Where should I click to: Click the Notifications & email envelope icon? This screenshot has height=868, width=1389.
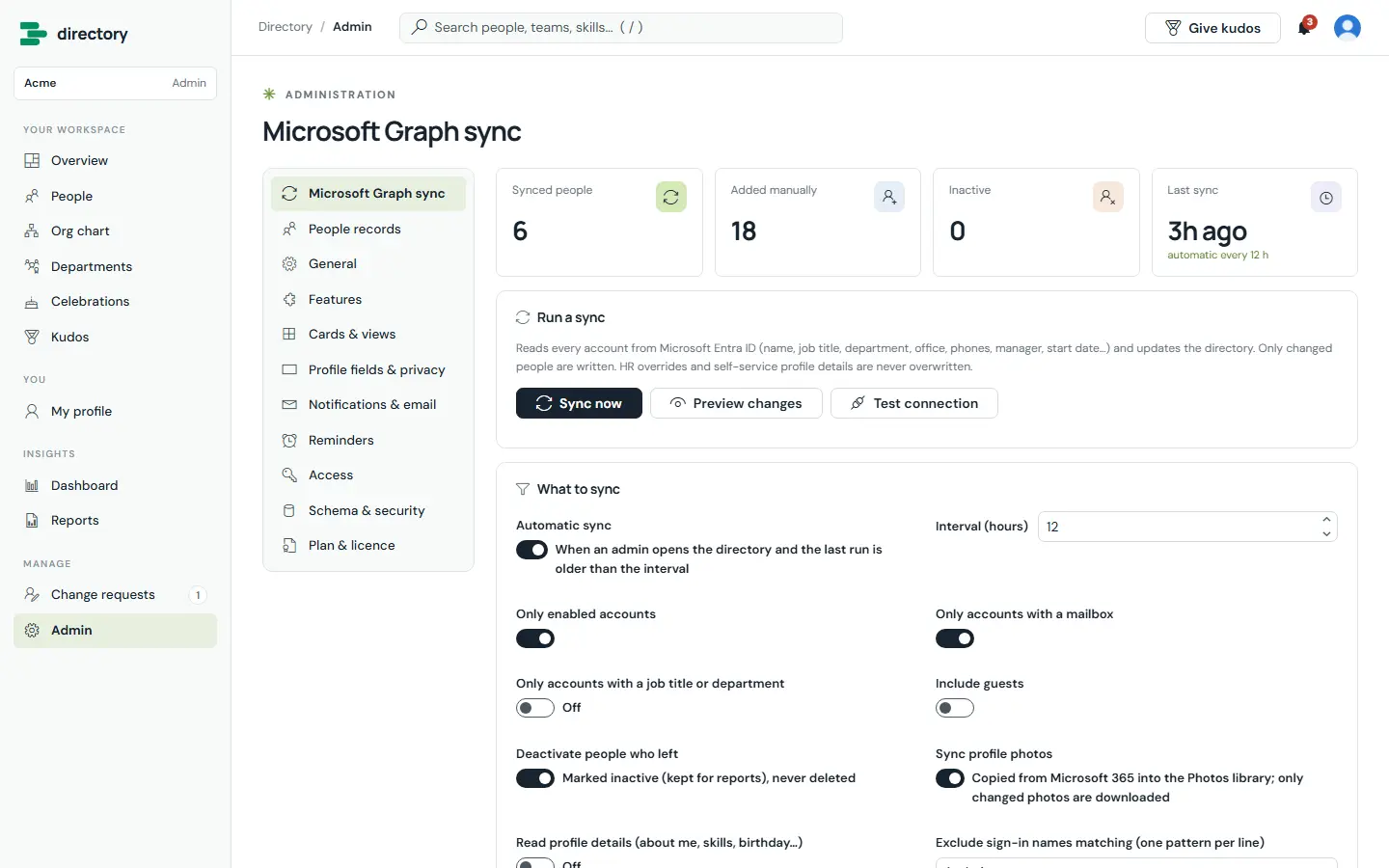[289, 405]
